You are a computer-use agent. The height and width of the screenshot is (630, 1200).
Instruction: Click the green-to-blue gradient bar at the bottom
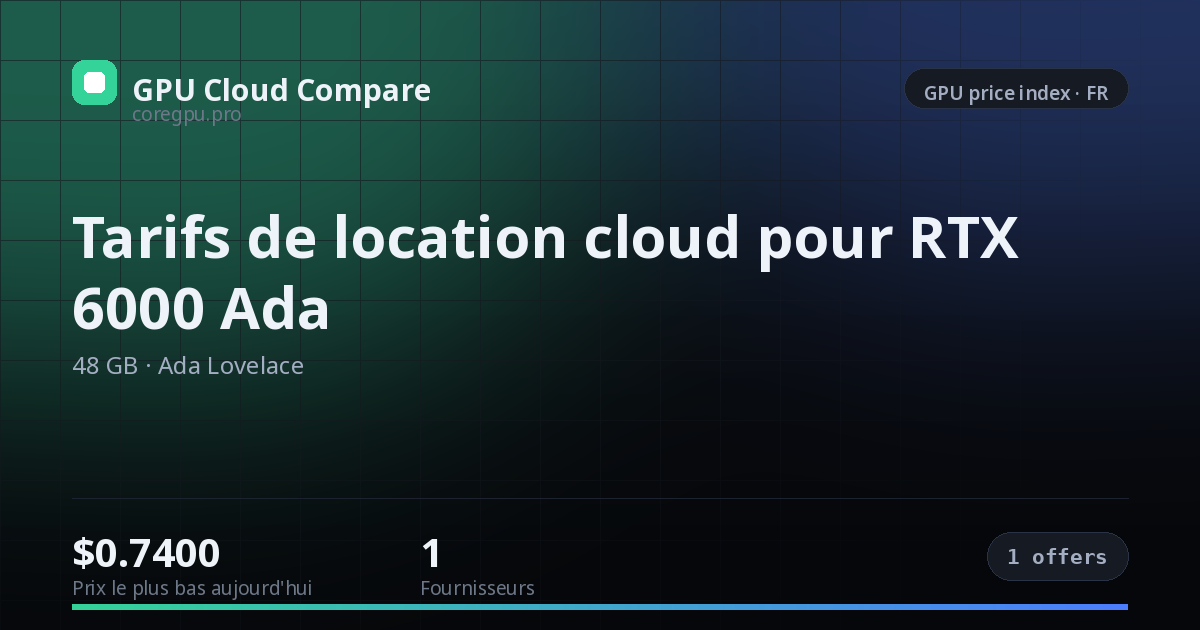pos(600,606)
